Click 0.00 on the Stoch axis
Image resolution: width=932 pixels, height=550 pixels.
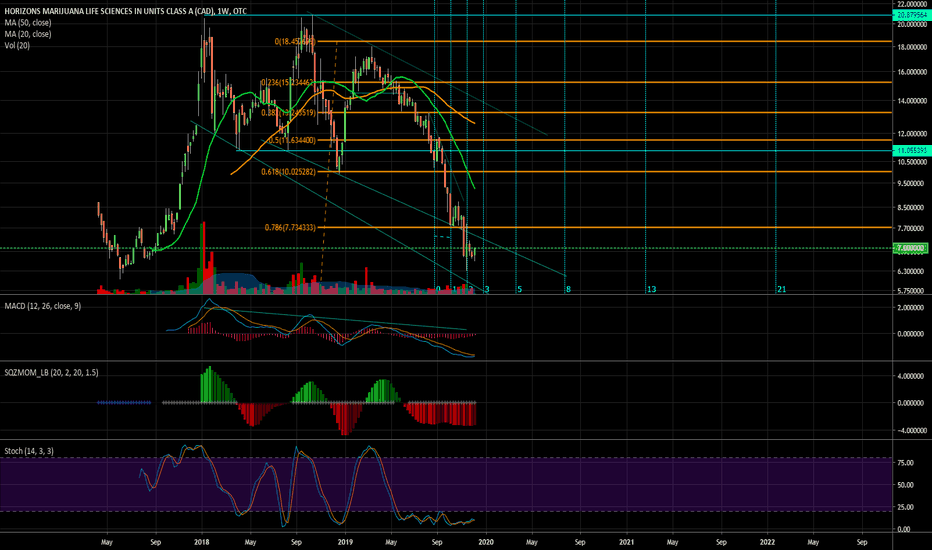tap(903, 529)
